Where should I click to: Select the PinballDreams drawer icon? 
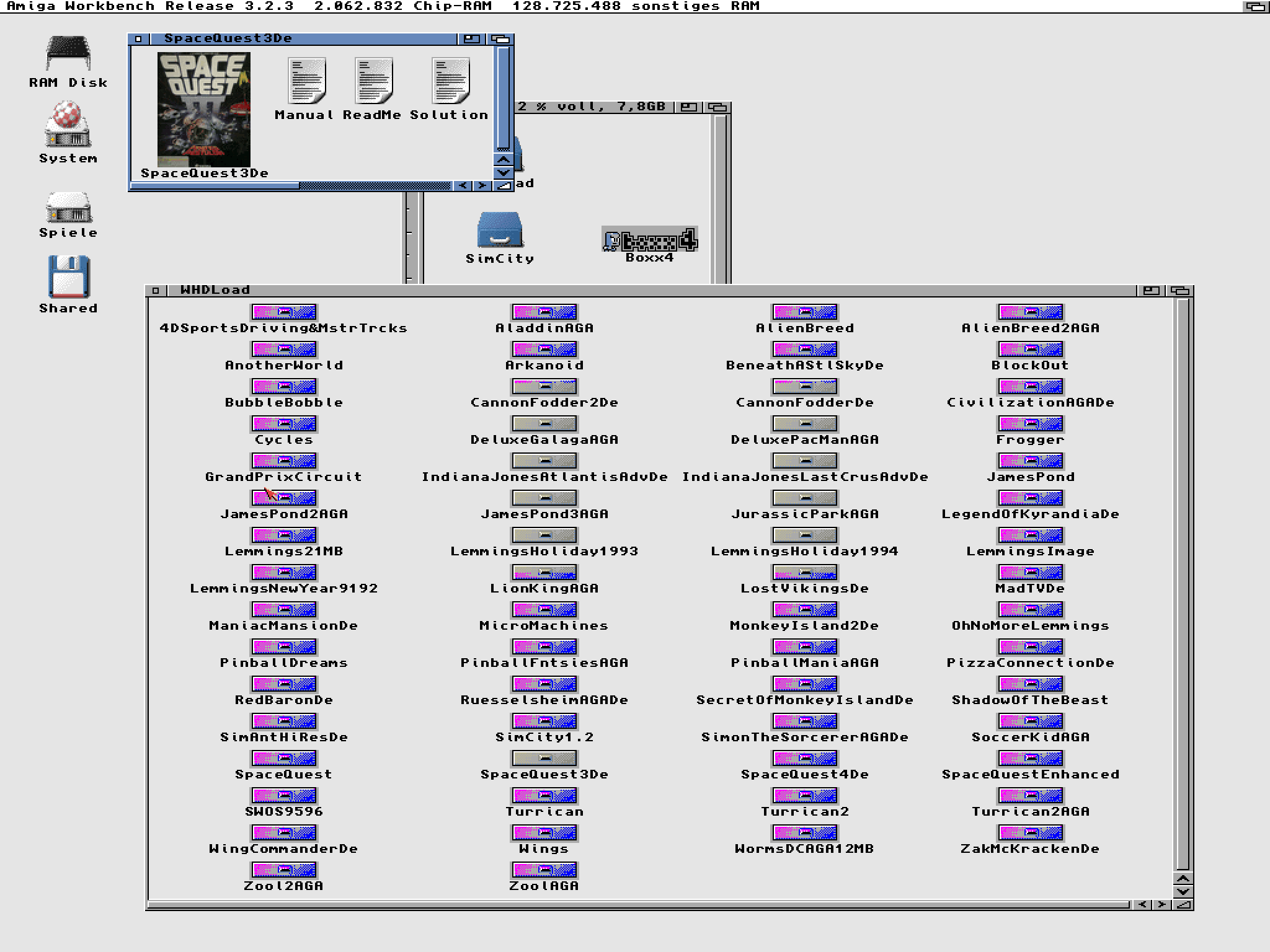click(284, 646)
